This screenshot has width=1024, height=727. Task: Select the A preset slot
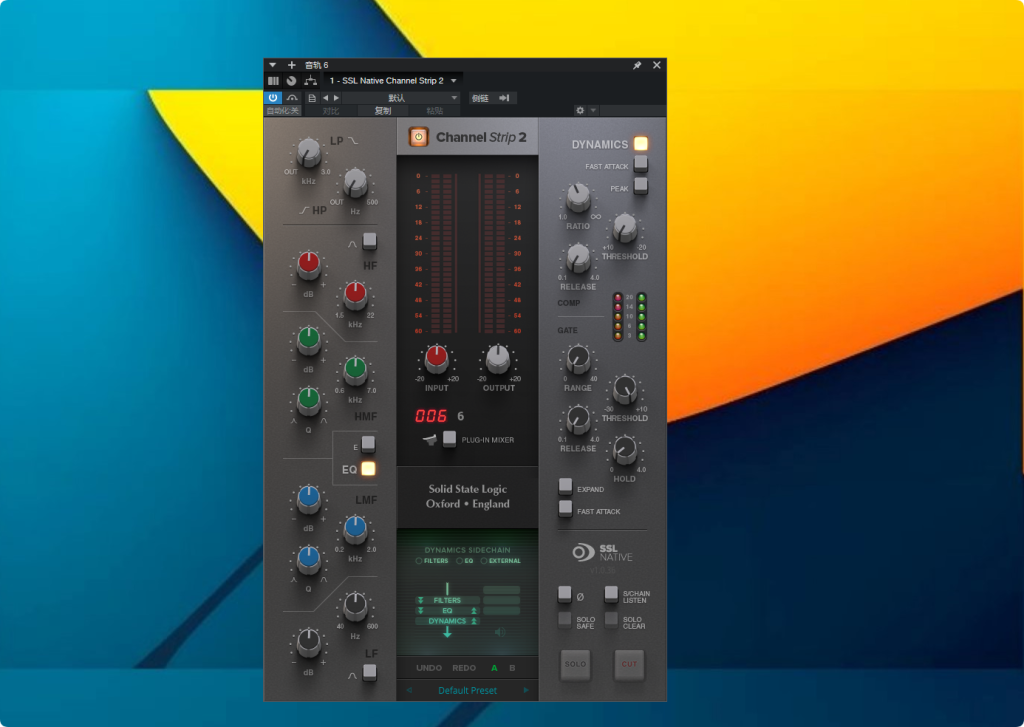point(494,668)
